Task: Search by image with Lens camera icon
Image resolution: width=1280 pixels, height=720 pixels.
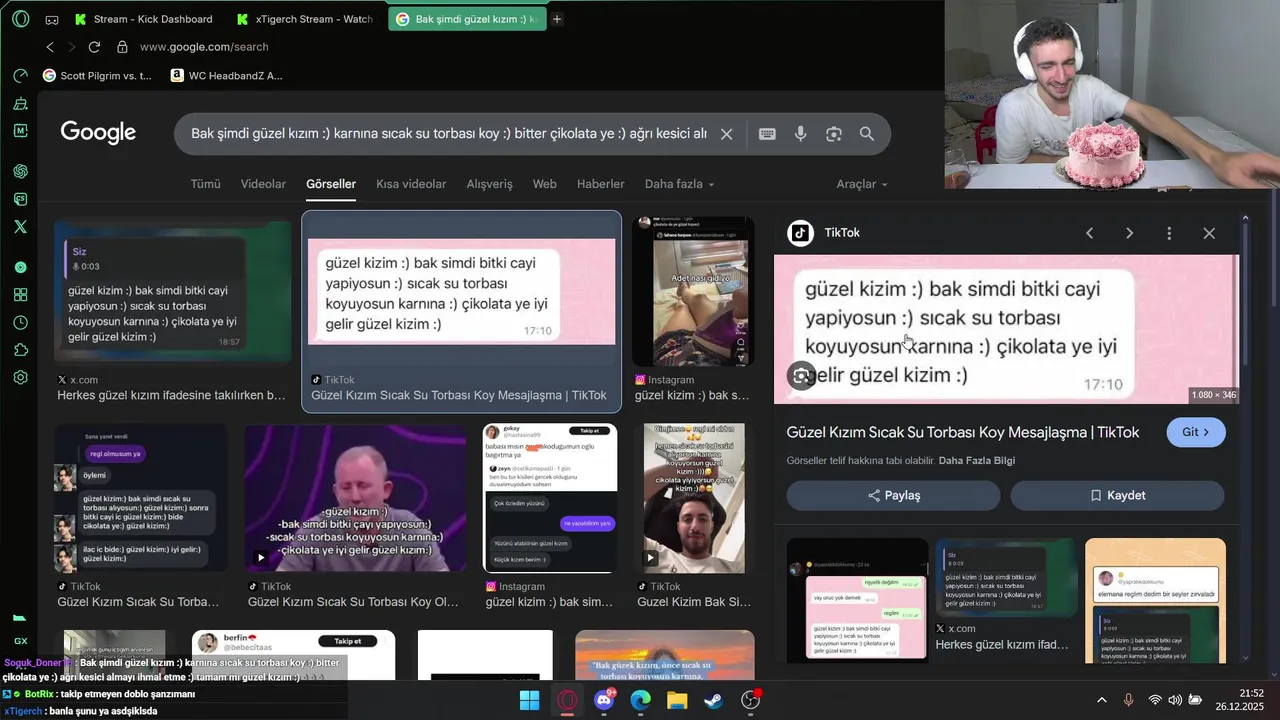Action: coord(834,134)
